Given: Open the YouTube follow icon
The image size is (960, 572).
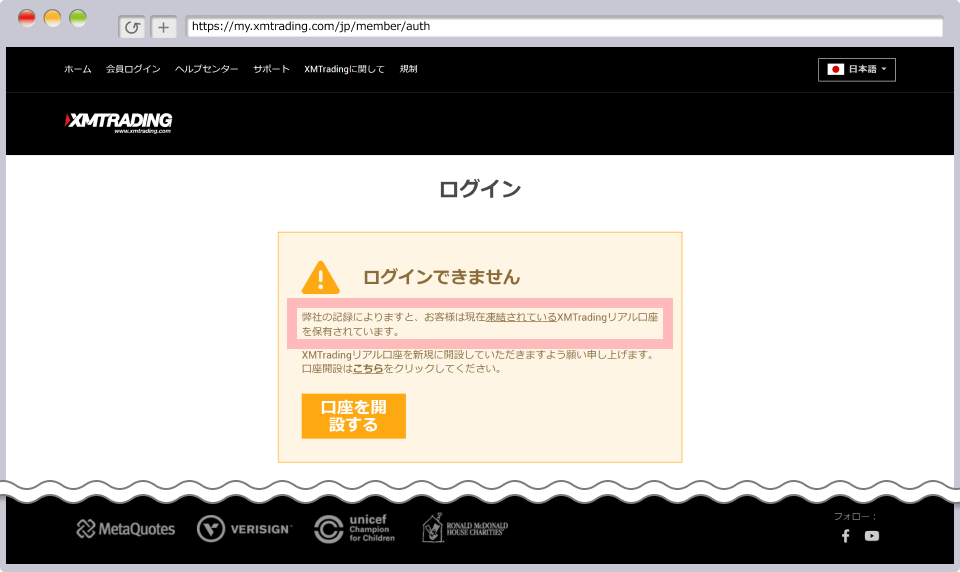Looking at the screenshot, I should tap(872, 536).
